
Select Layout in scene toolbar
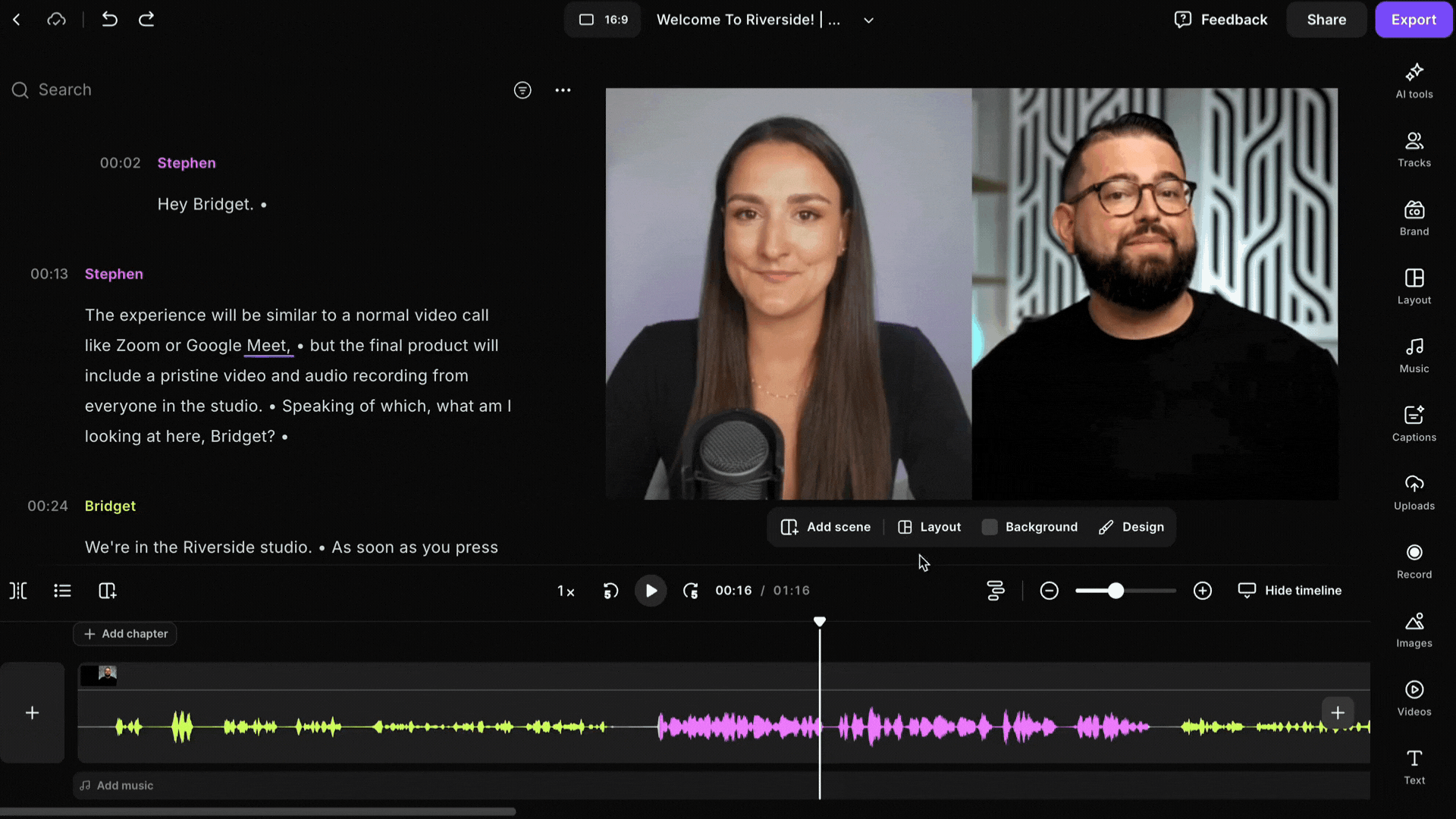(929, 527)
